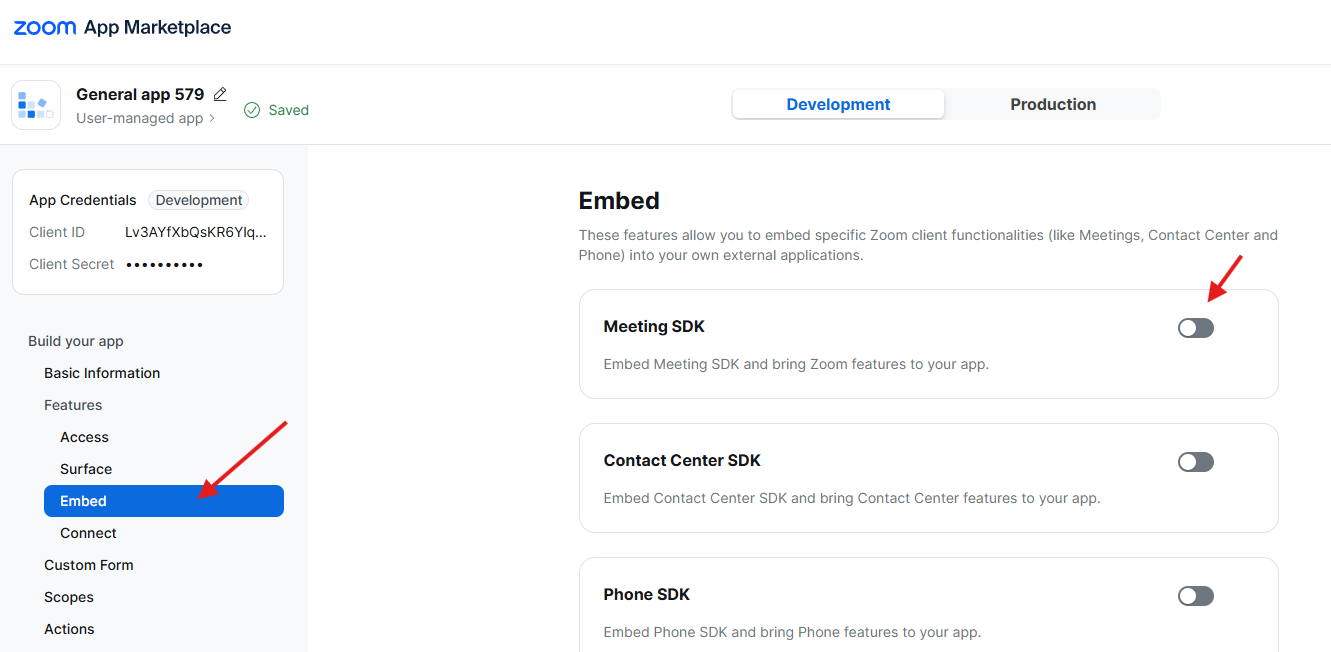Click the truncated Client ID value

196,232
